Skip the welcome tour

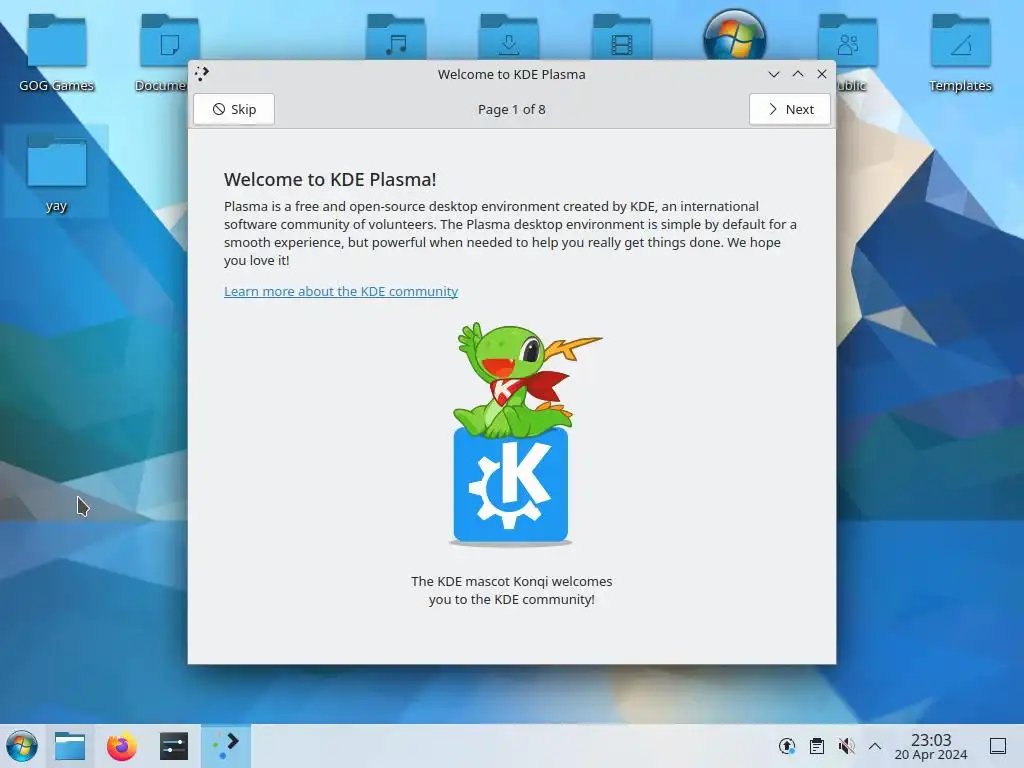(x=234, y=109)
